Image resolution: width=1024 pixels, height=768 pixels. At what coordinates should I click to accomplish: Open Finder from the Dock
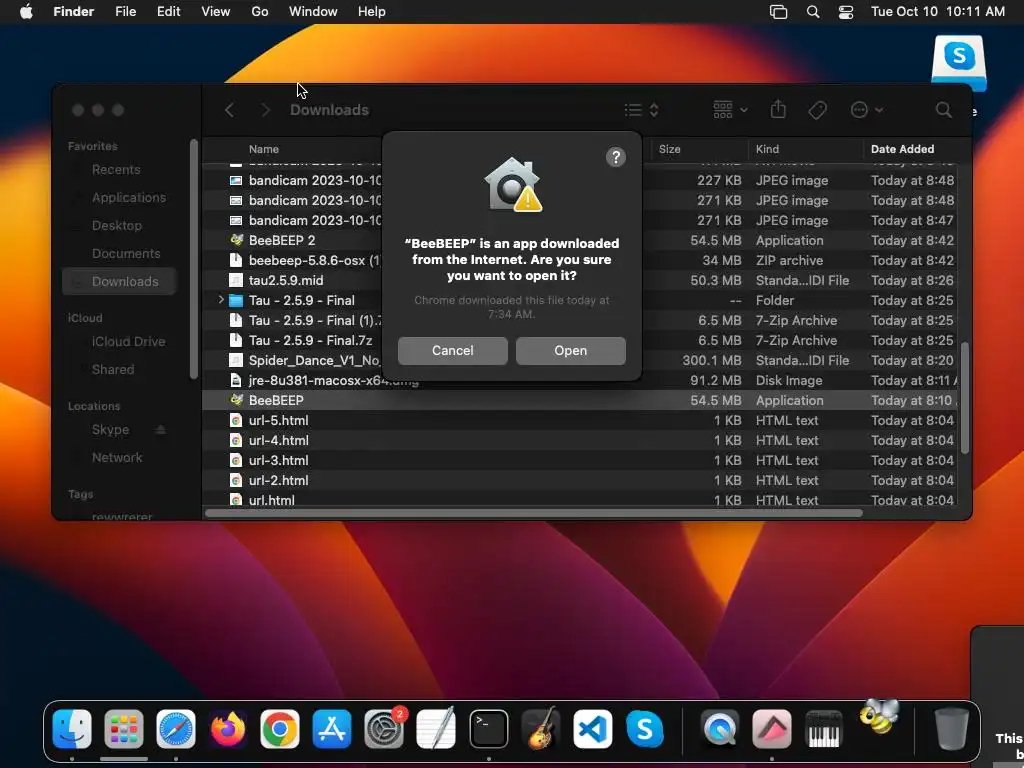[72, 729]
